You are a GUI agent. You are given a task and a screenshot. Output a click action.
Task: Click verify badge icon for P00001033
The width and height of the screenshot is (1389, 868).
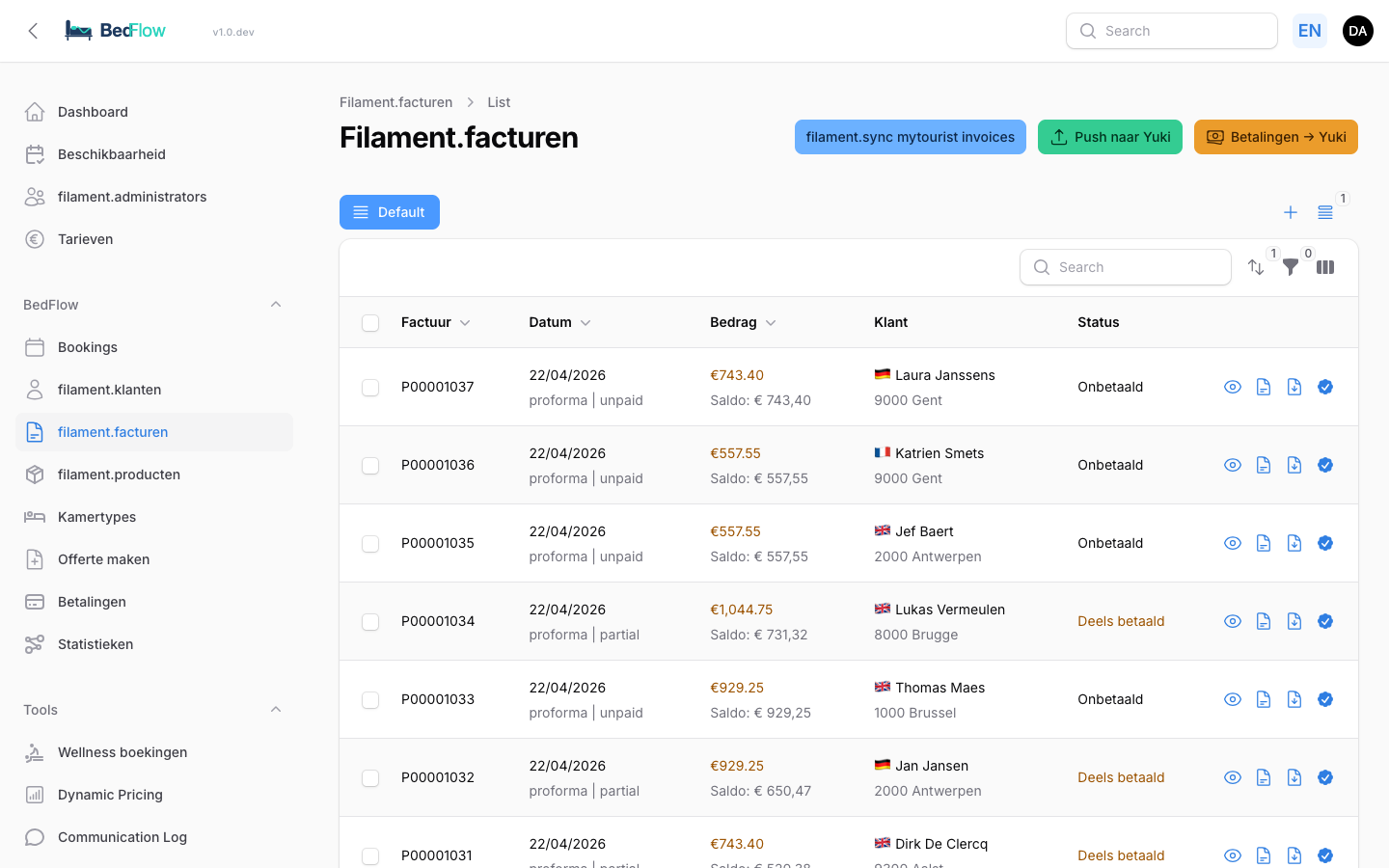pyautogui.click(x=1325, y=699)
